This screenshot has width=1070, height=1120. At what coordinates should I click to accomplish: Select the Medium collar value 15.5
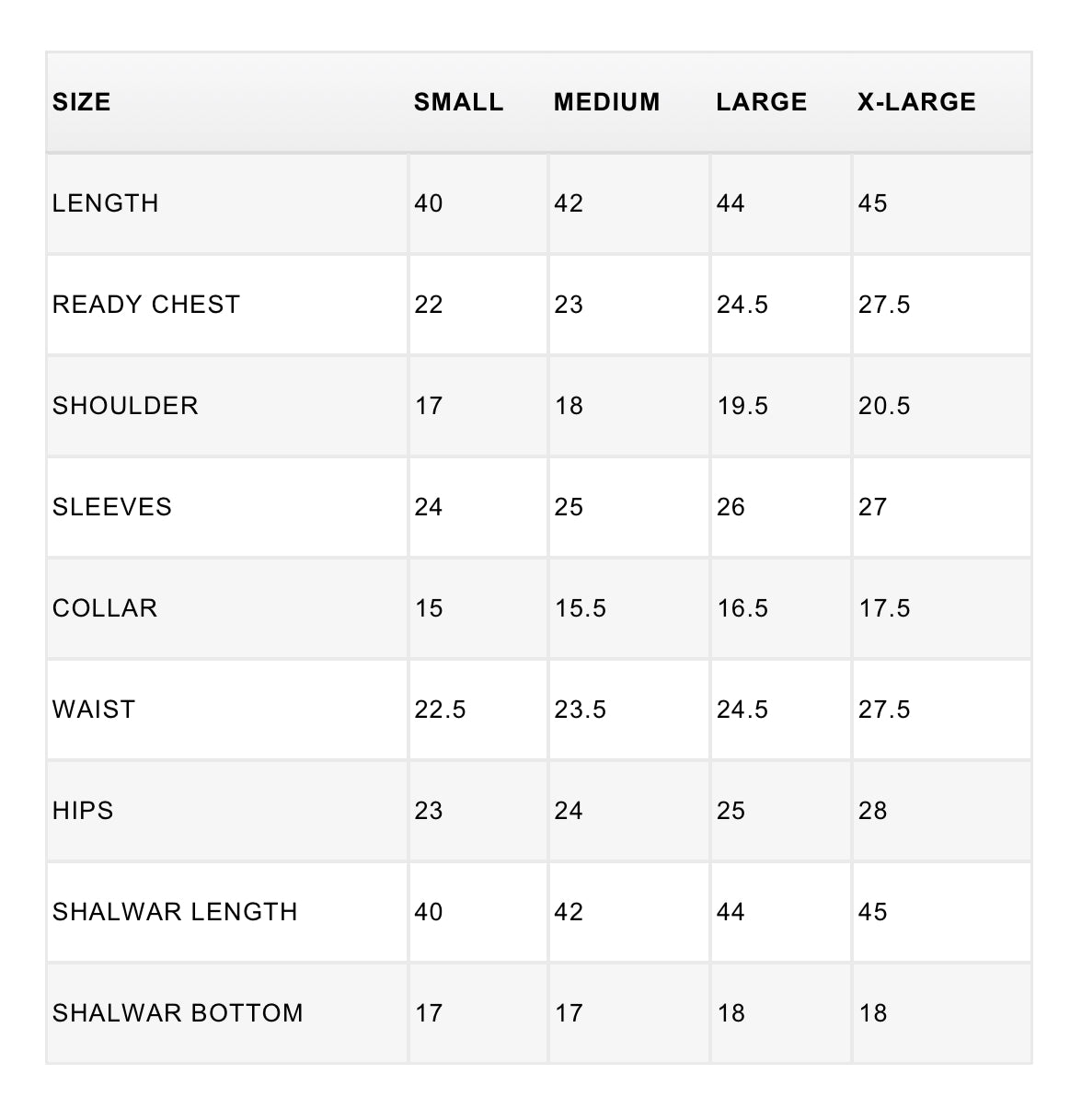(581, 608)
